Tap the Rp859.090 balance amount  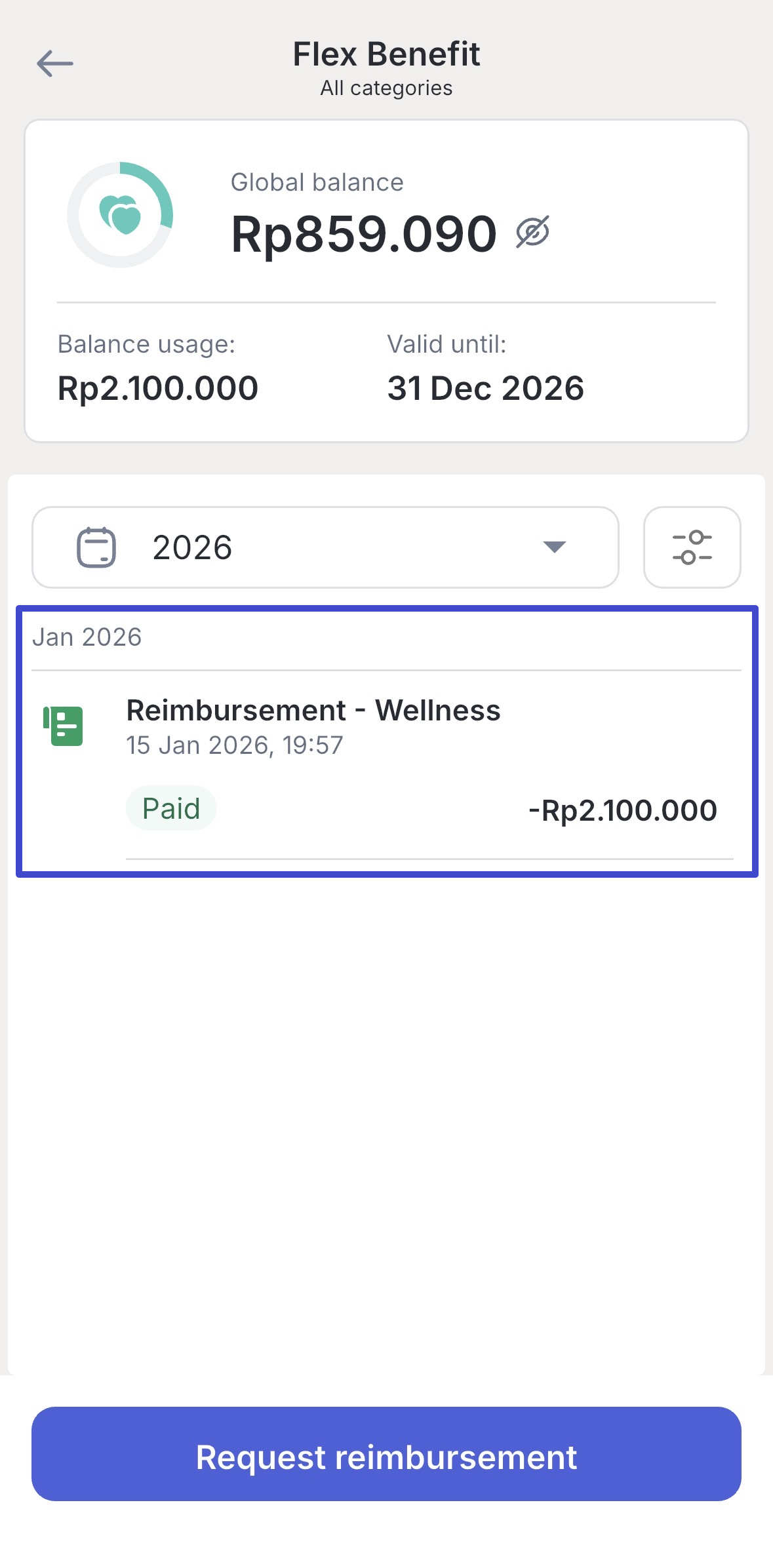click(364, 234)
